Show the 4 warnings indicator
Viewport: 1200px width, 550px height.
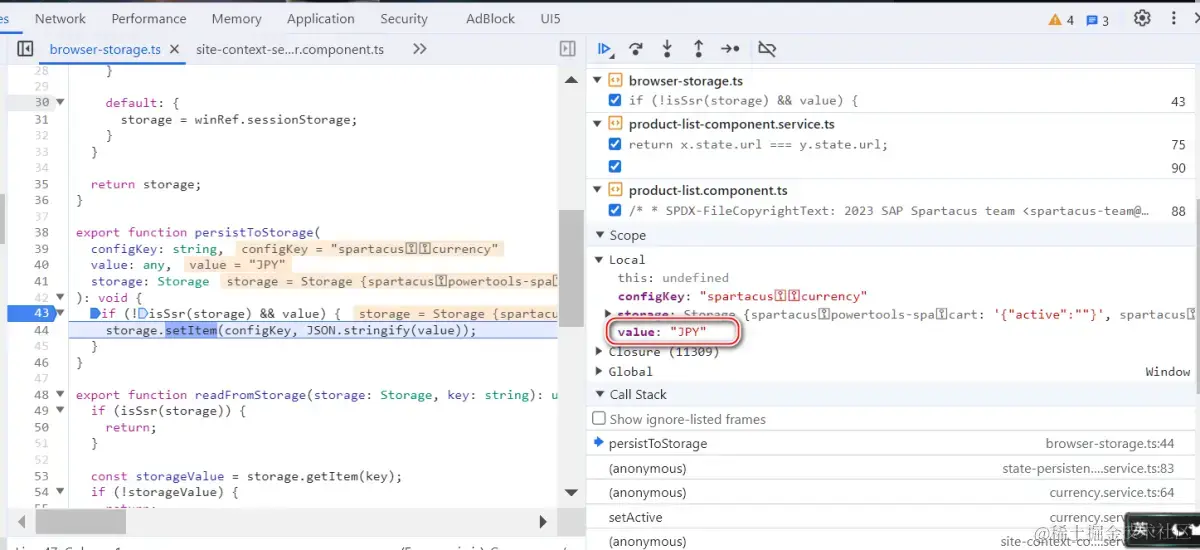[x=1061, y=19]
